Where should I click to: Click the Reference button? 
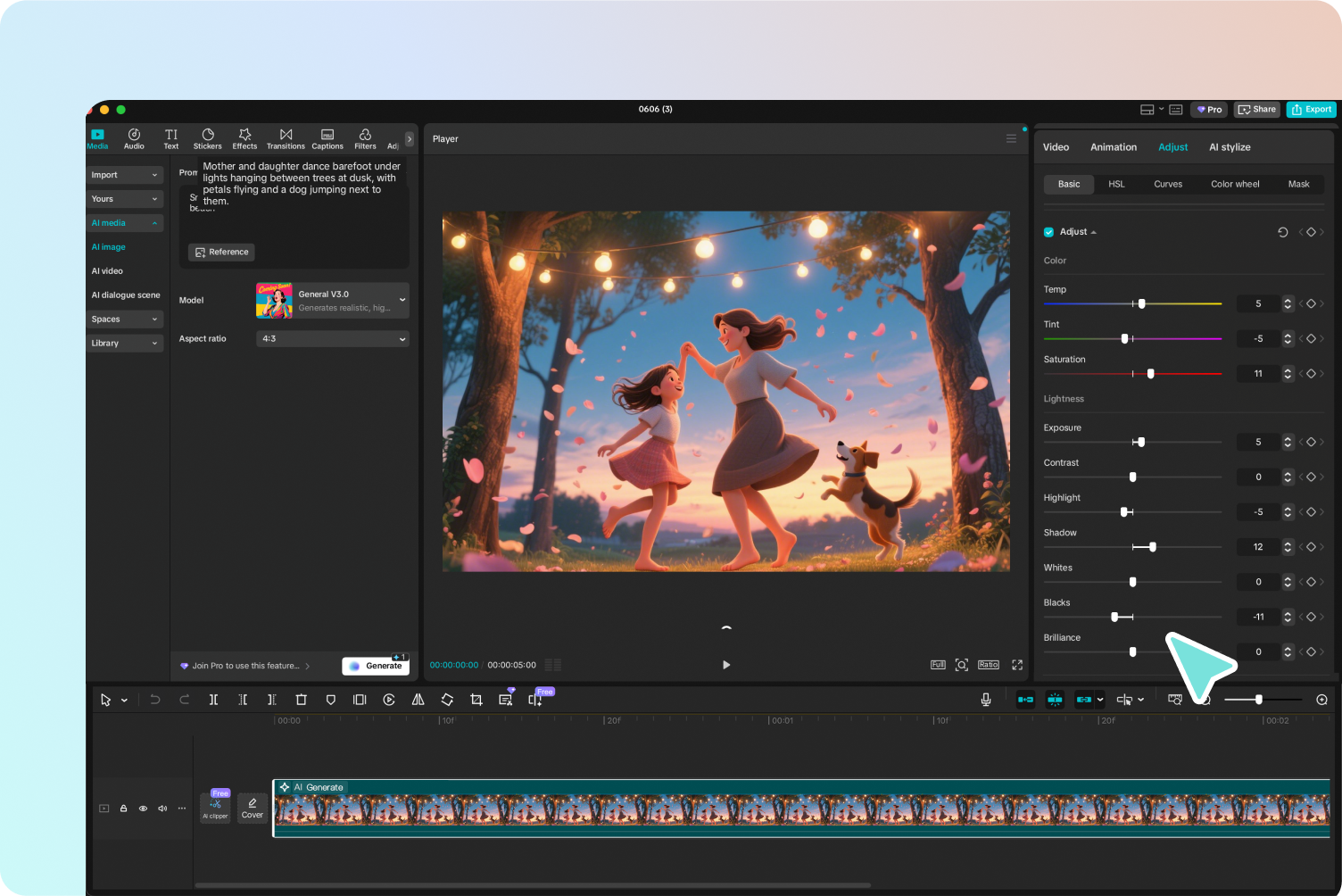pyautogui.click(x=221, y=253)
